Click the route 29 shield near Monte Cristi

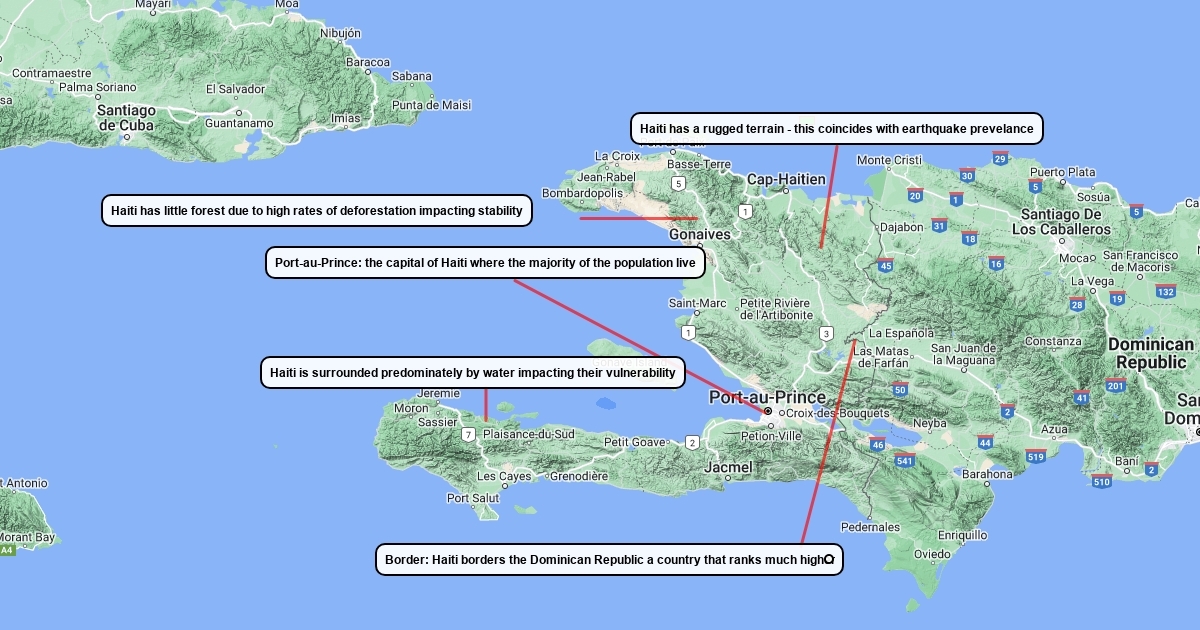point(1000,158)
